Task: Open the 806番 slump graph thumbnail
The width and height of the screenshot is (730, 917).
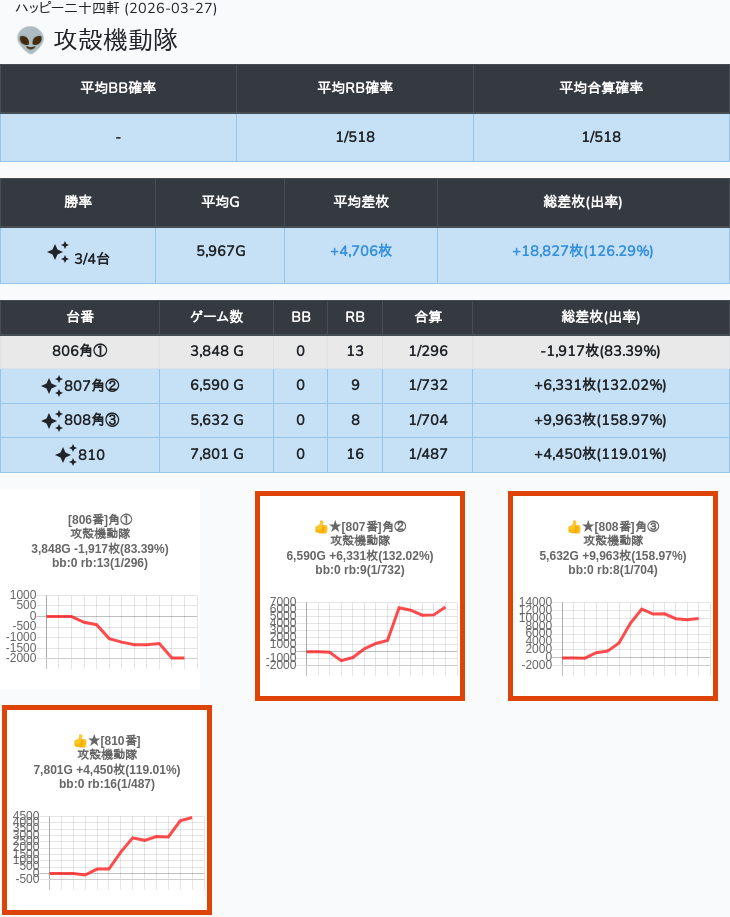Action: [100, 628]
